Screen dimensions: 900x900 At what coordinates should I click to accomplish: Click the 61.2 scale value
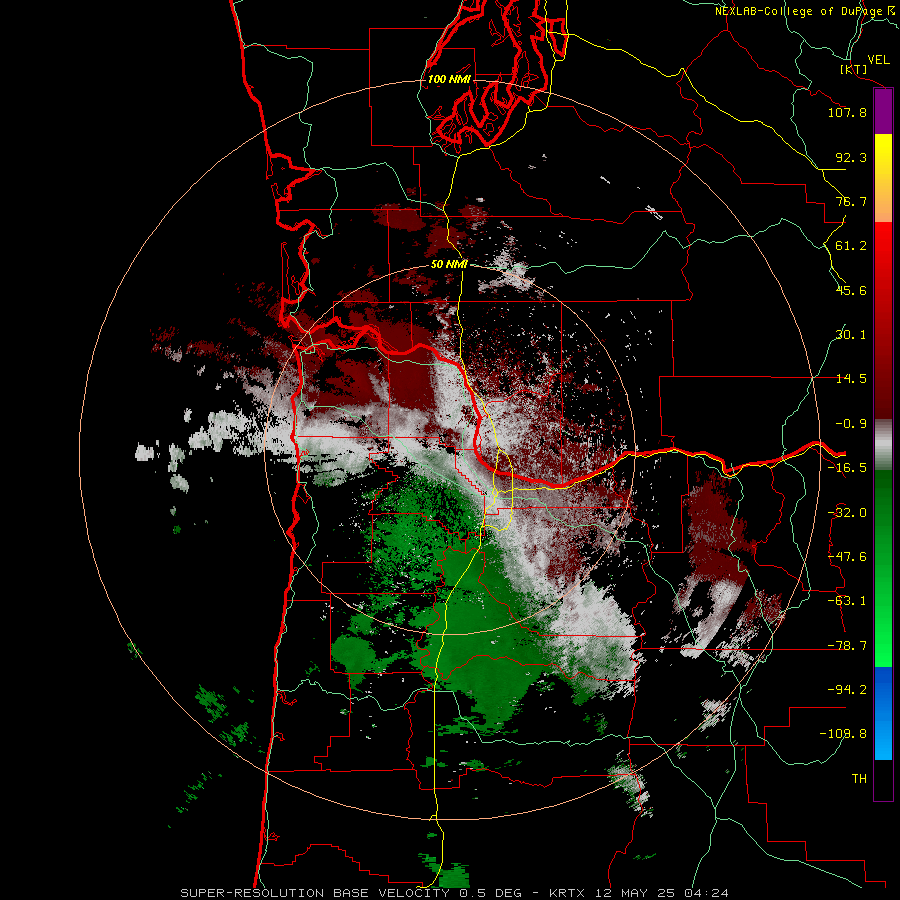point(851,246)
